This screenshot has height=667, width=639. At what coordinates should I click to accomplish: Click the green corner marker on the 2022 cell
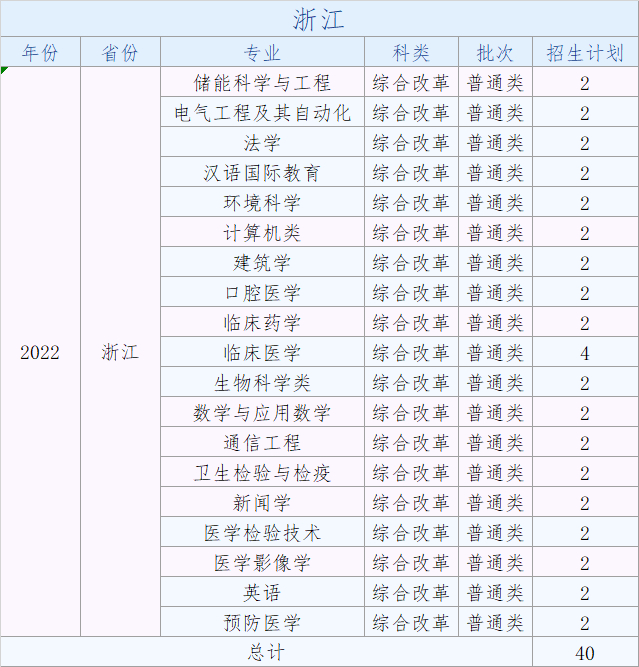click(4, 70)
